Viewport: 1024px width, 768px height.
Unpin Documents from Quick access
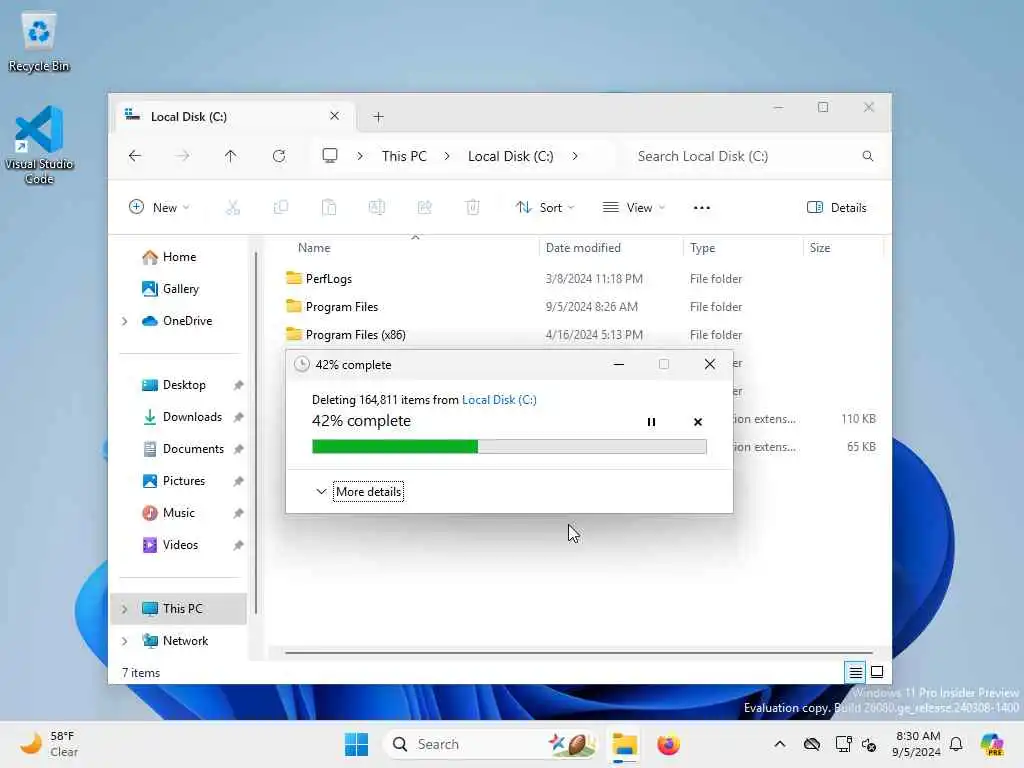[x=238, y=449]
